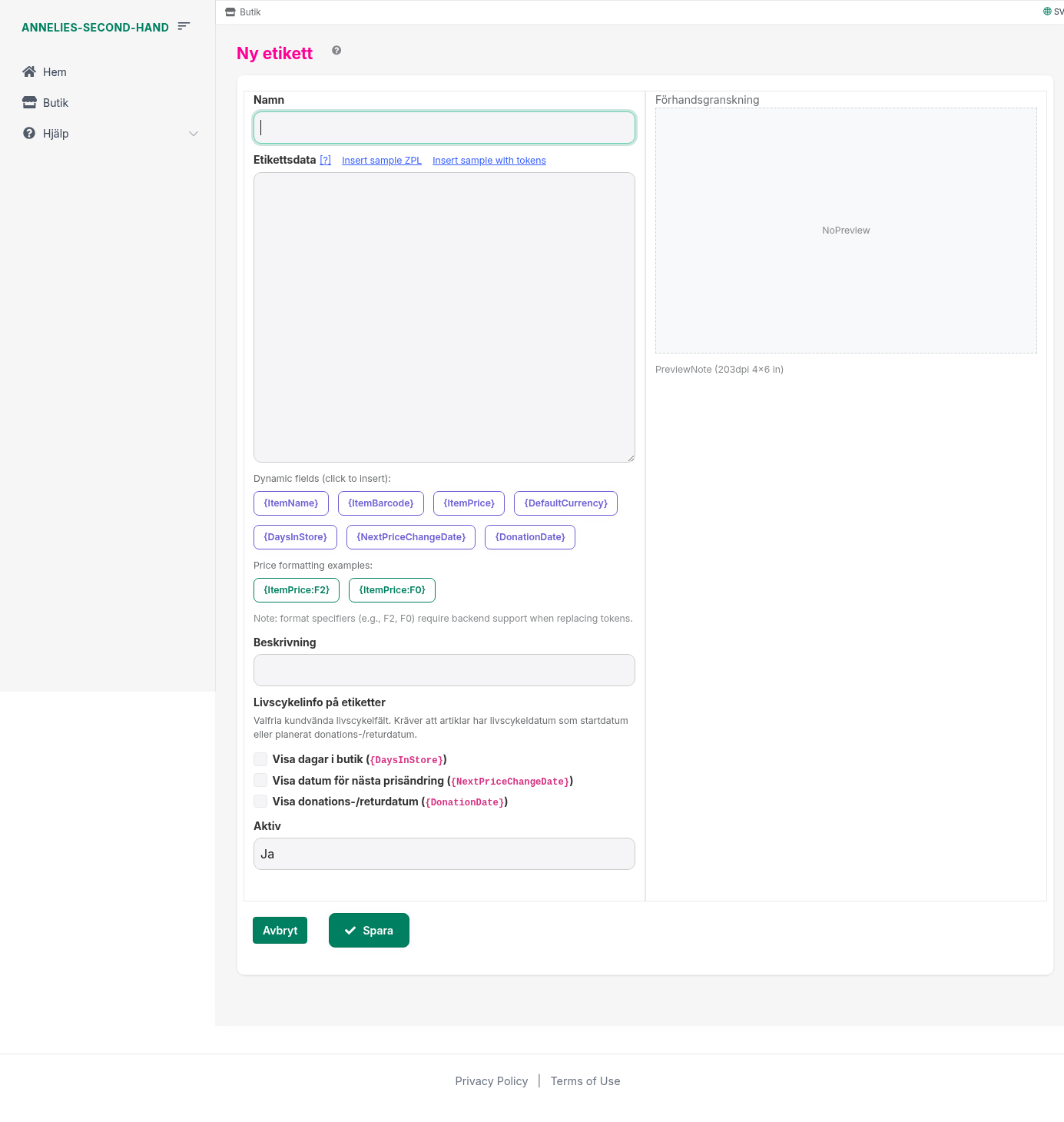This screenshot has height=1122, width=1064.
Task: Click the question mark icon beside Hjälp
Action: tap(28, 133)
